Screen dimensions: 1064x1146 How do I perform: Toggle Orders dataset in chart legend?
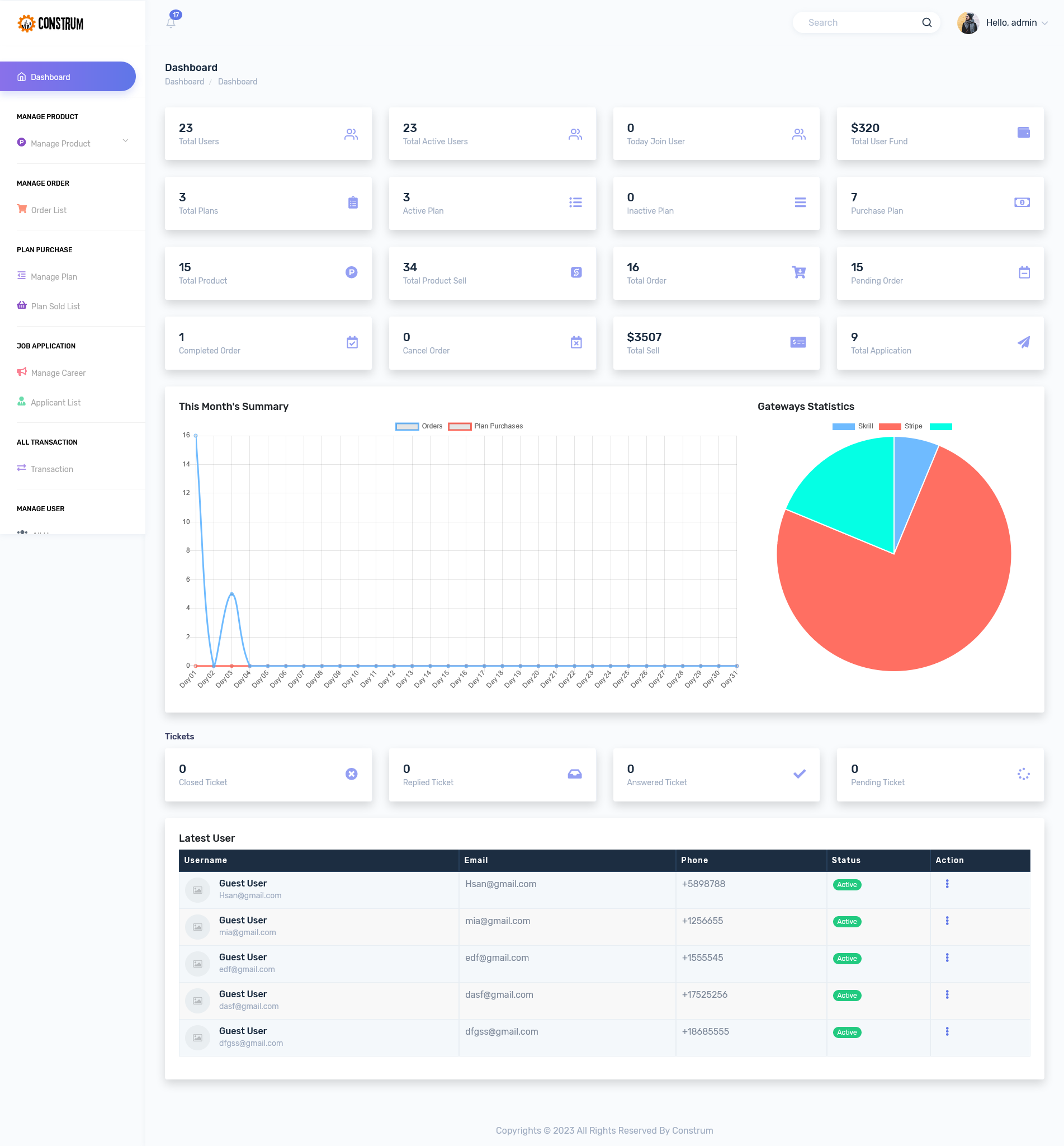click(419, 426)
